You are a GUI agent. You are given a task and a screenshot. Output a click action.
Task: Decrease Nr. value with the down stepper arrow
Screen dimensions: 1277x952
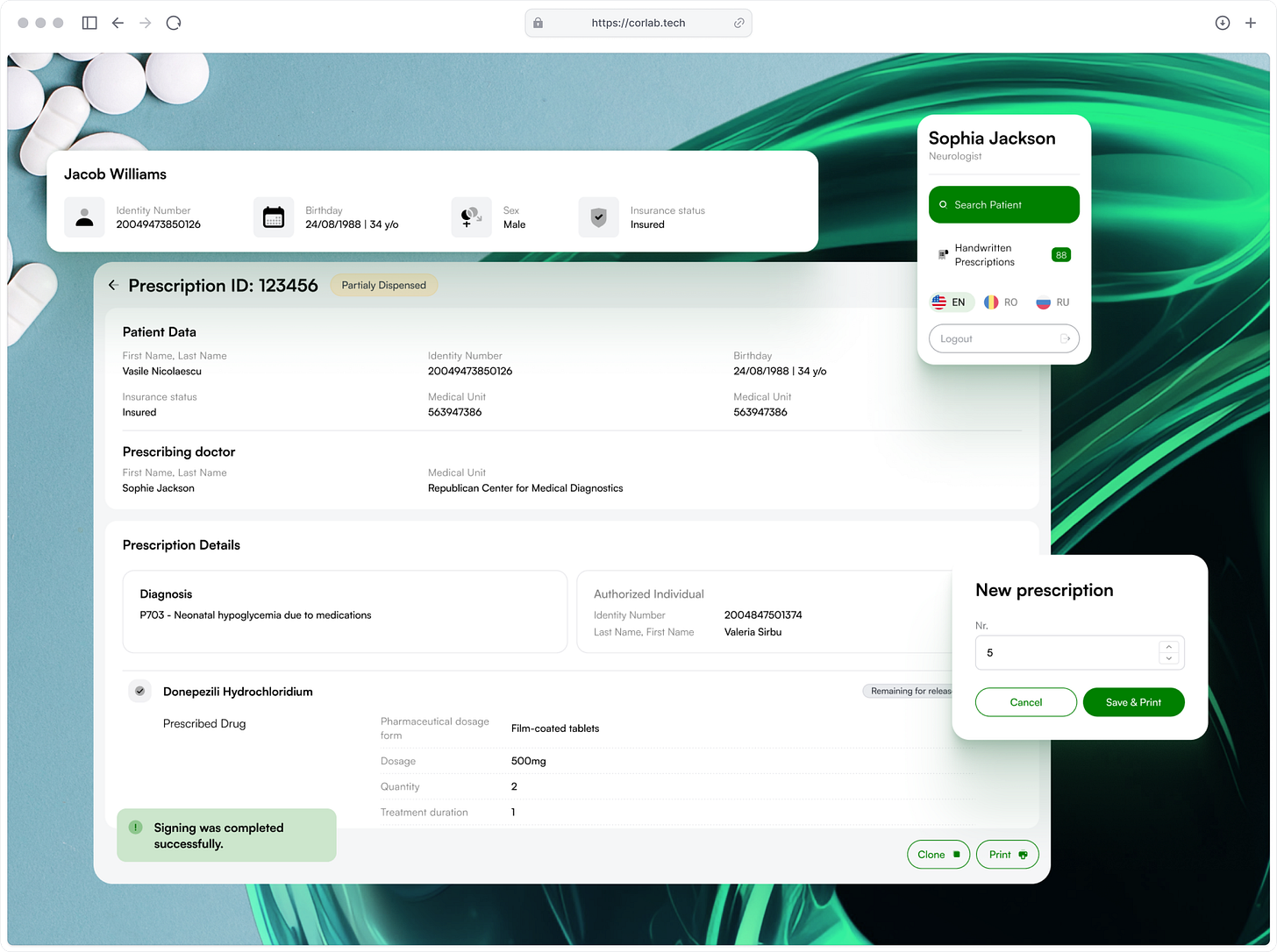click(1168, 658)
